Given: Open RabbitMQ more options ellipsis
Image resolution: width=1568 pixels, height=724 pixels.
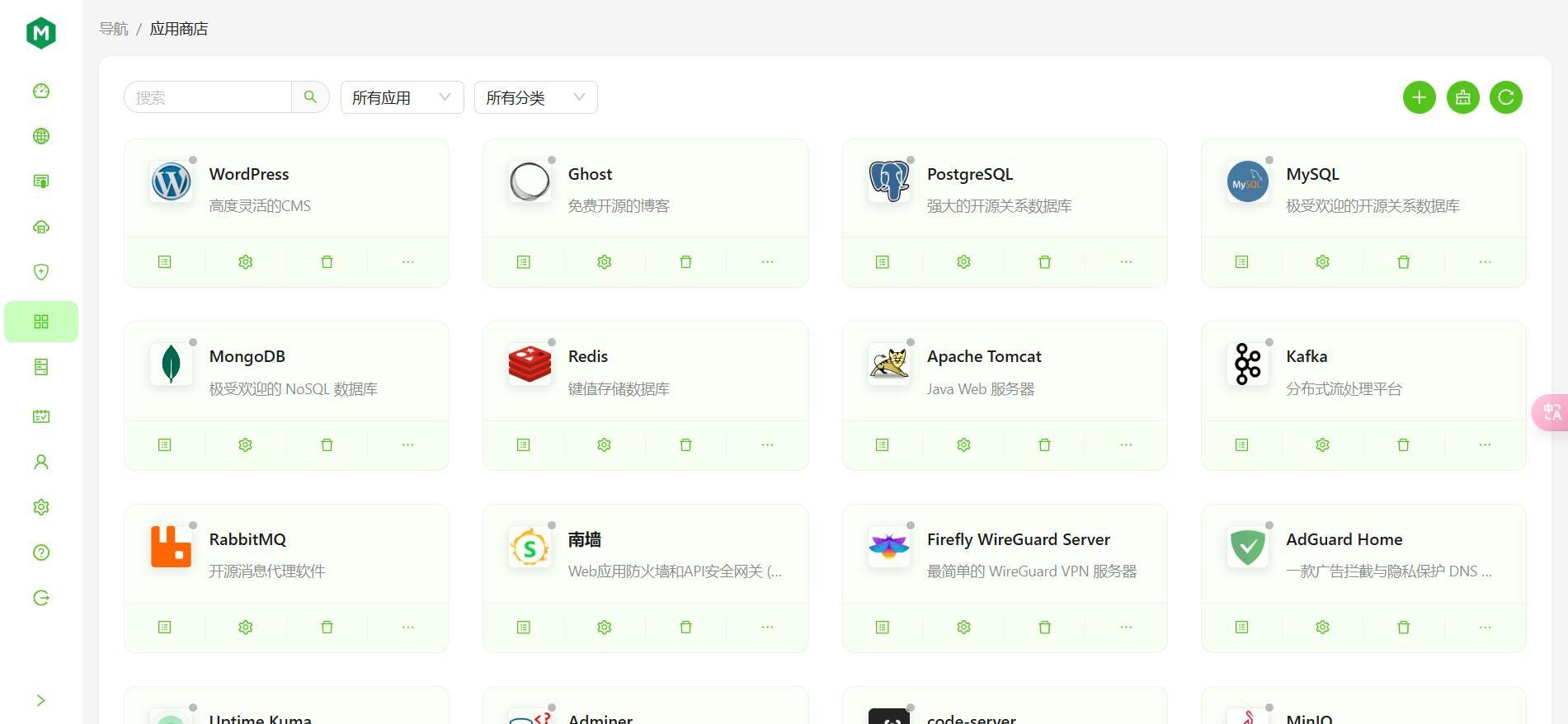Looking at the screenshot, I should 408,628.
